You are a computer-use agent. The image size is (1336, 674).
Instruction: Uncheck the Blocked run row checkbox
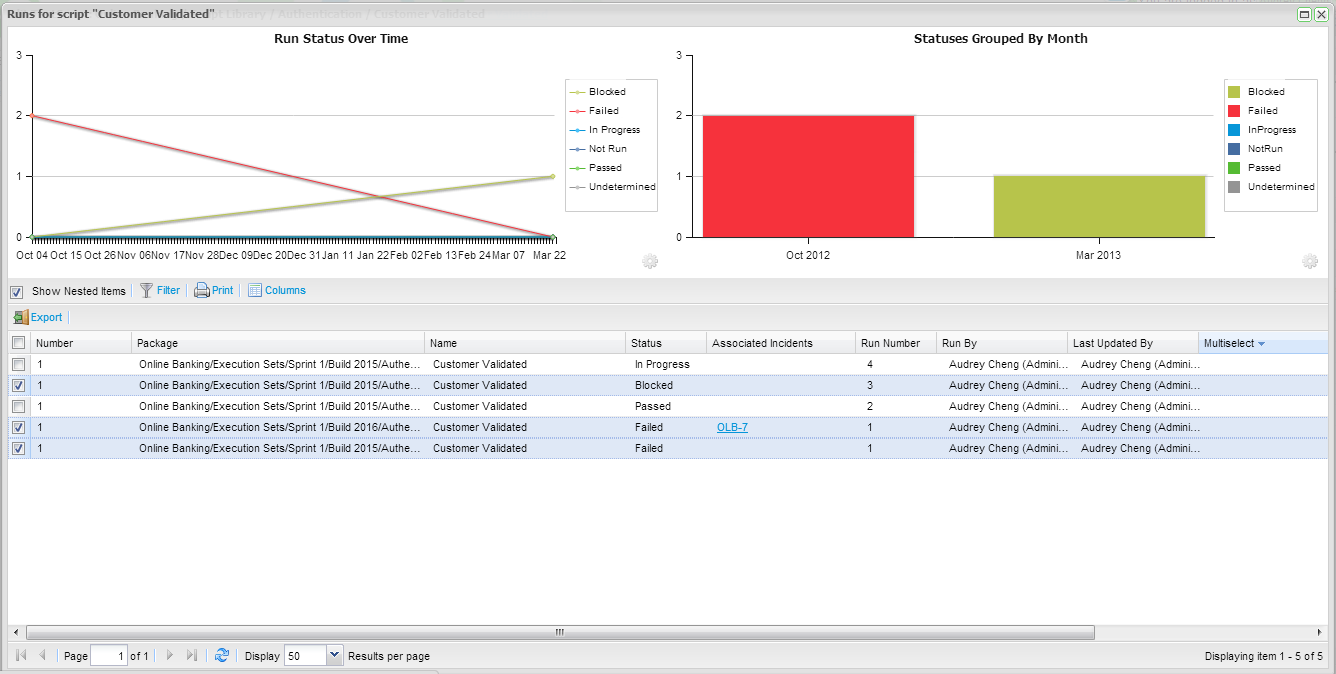click(x=18, y=385)
